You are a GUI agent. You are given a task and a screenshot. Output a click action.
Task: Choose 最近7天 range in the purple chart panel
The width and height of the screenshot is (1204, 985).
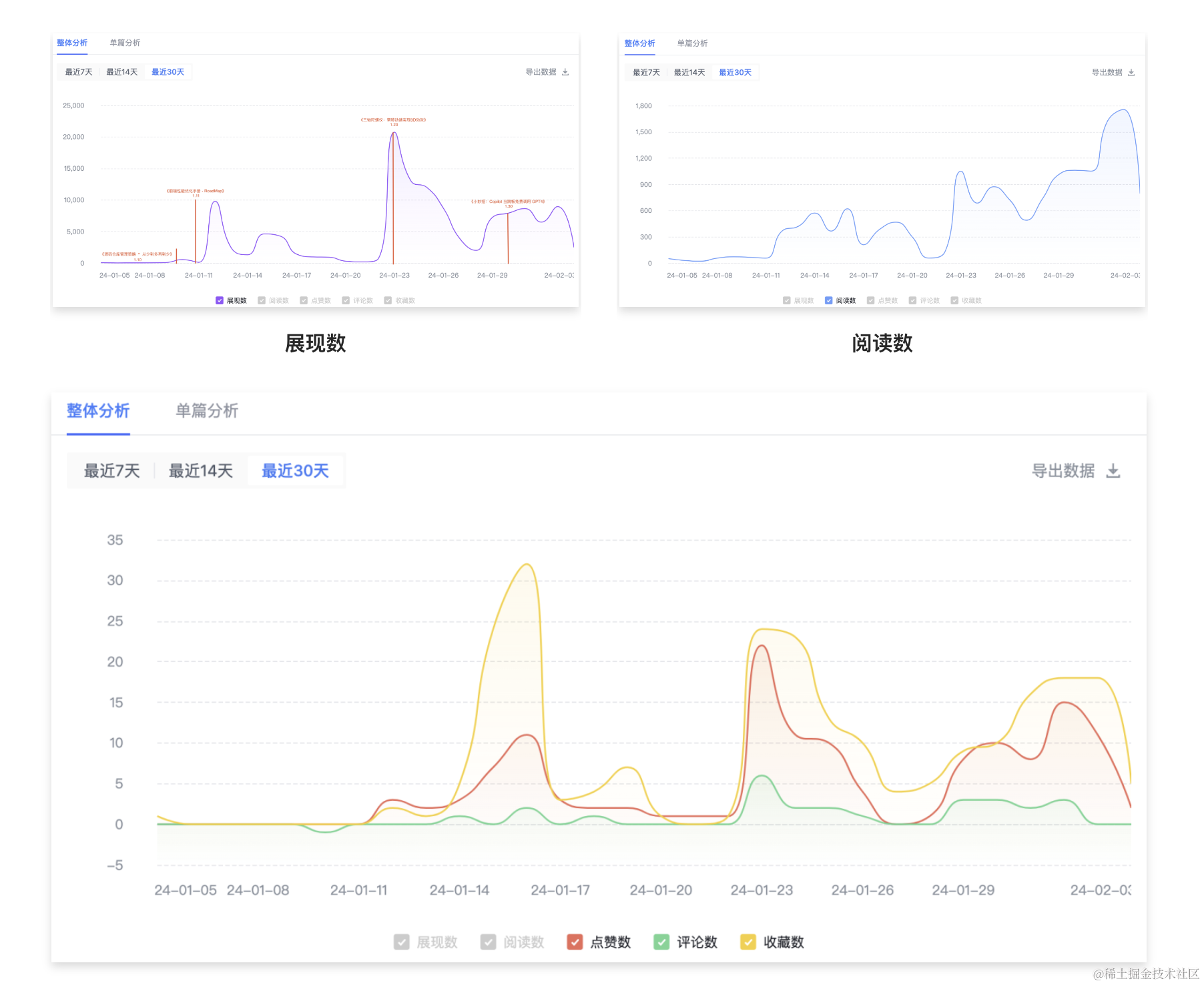tap(79, 72)
